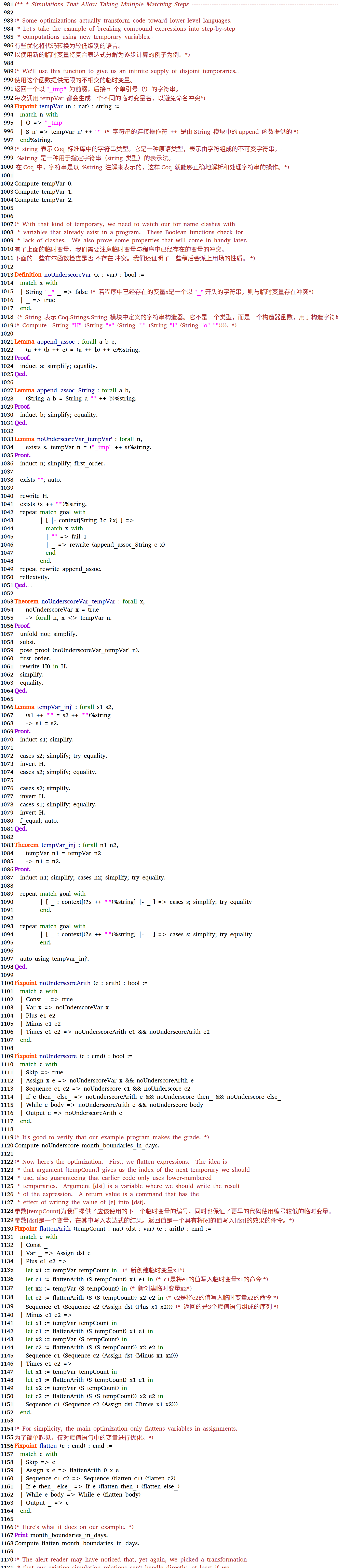338x1568 pixels.
Task: Click "pose proof (noUnderscoreVar_tempVar' n)."
Action: (x=80, y=650)
